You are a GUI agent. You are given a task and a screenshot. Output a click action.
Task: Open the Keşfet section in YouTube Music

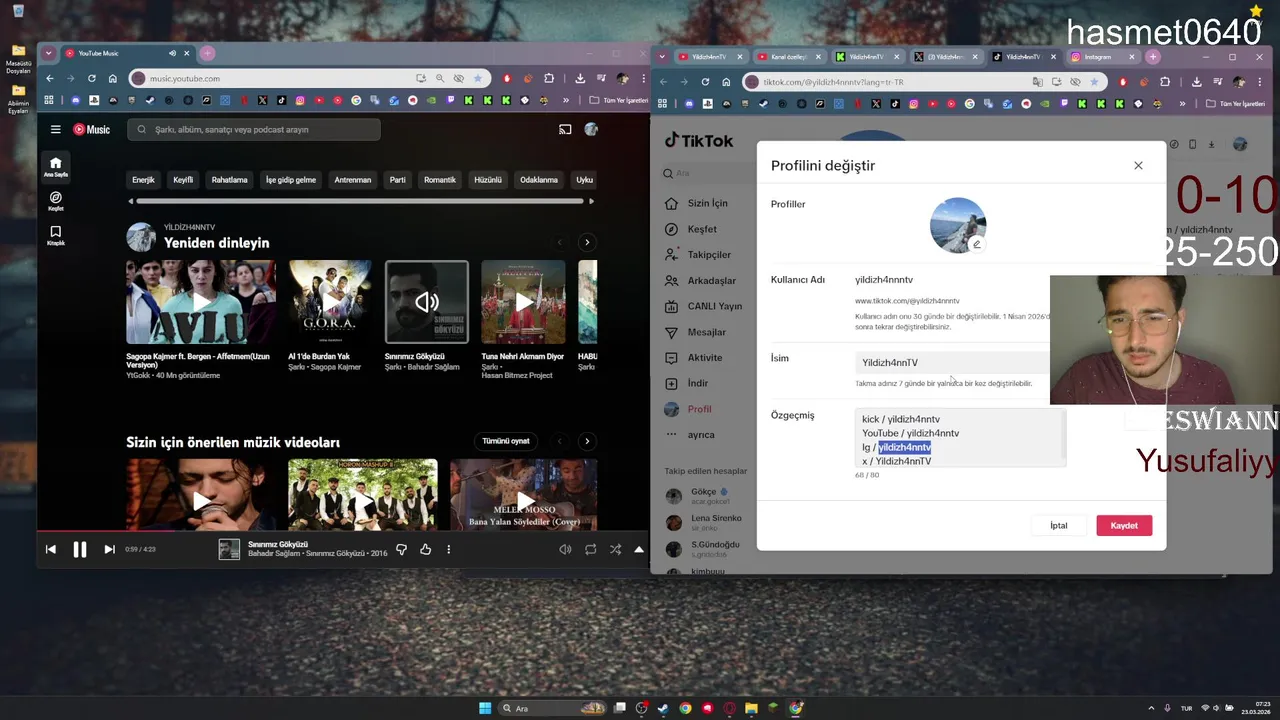point(56,201)
